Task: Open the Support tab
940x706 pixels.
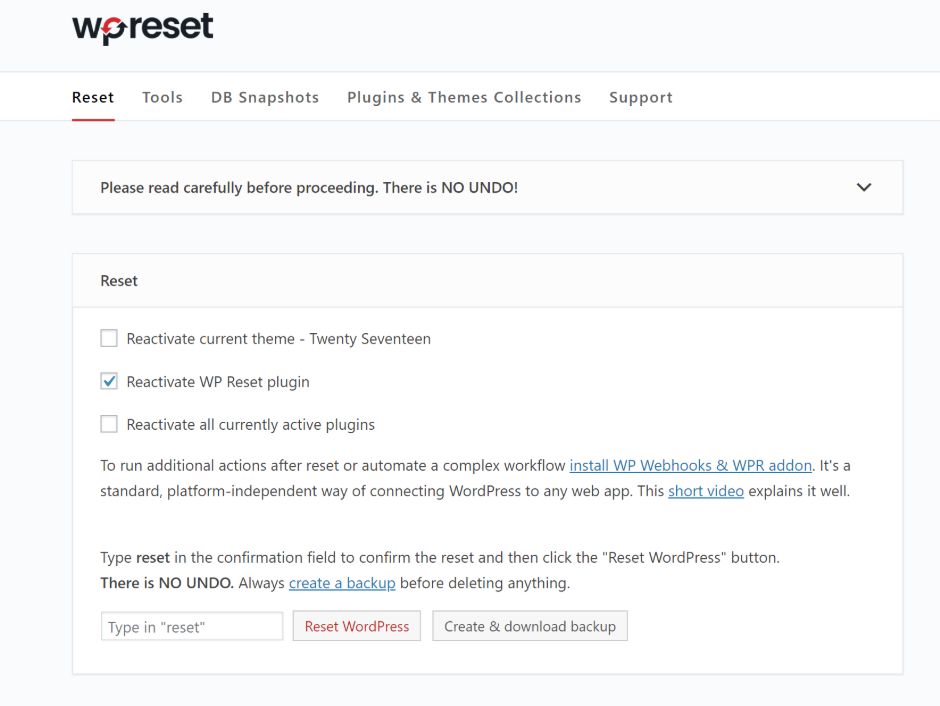Action: point(641,97)
